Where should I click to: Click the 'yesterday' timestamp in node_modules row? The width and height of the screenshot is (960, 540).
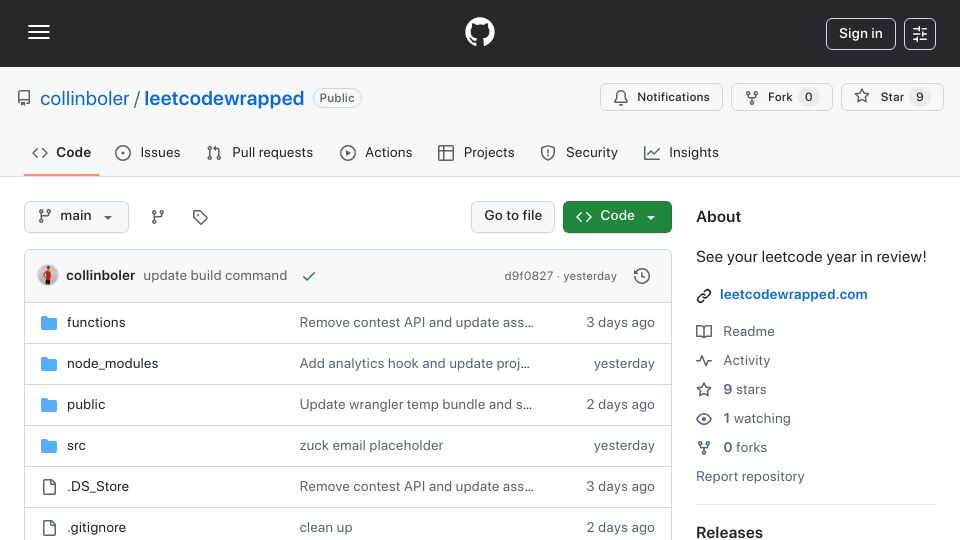tap(624, 364)
